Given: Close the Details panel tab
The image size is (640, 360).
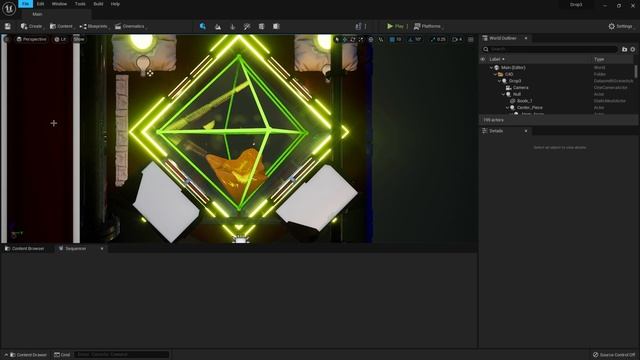Looking at the screenshot, I should (x=526, y=131).
